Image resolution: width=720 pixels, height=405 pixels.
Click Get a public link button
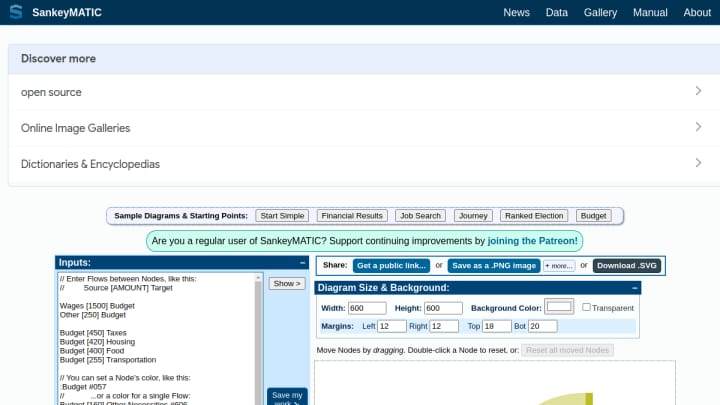click(391, 265)
